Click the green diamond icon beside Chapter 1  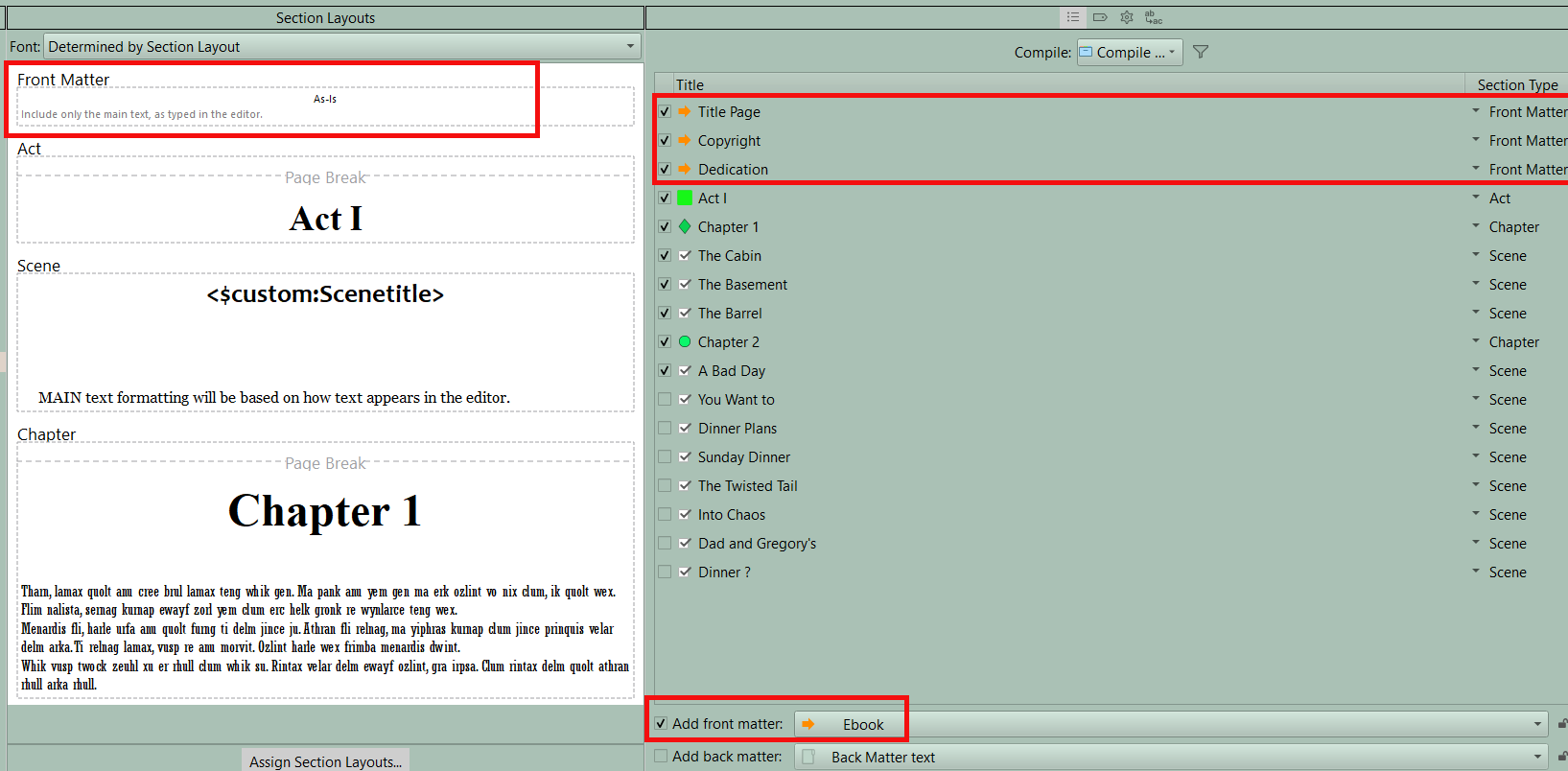[685, 226]
